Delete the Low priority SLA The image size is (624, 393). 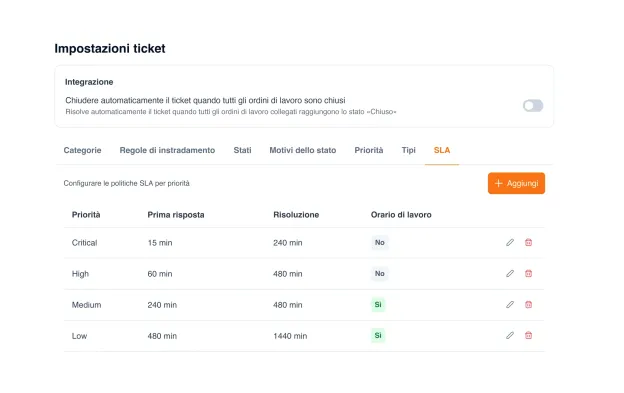coord(528,335)
